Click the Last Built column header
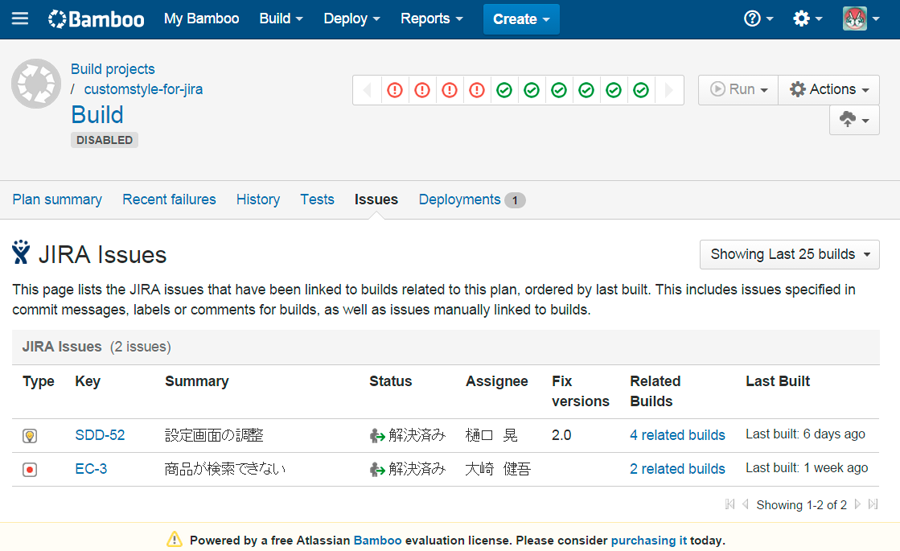Viewport: 900px width, 551px height. pyautogui.click(x=778, y=381)
